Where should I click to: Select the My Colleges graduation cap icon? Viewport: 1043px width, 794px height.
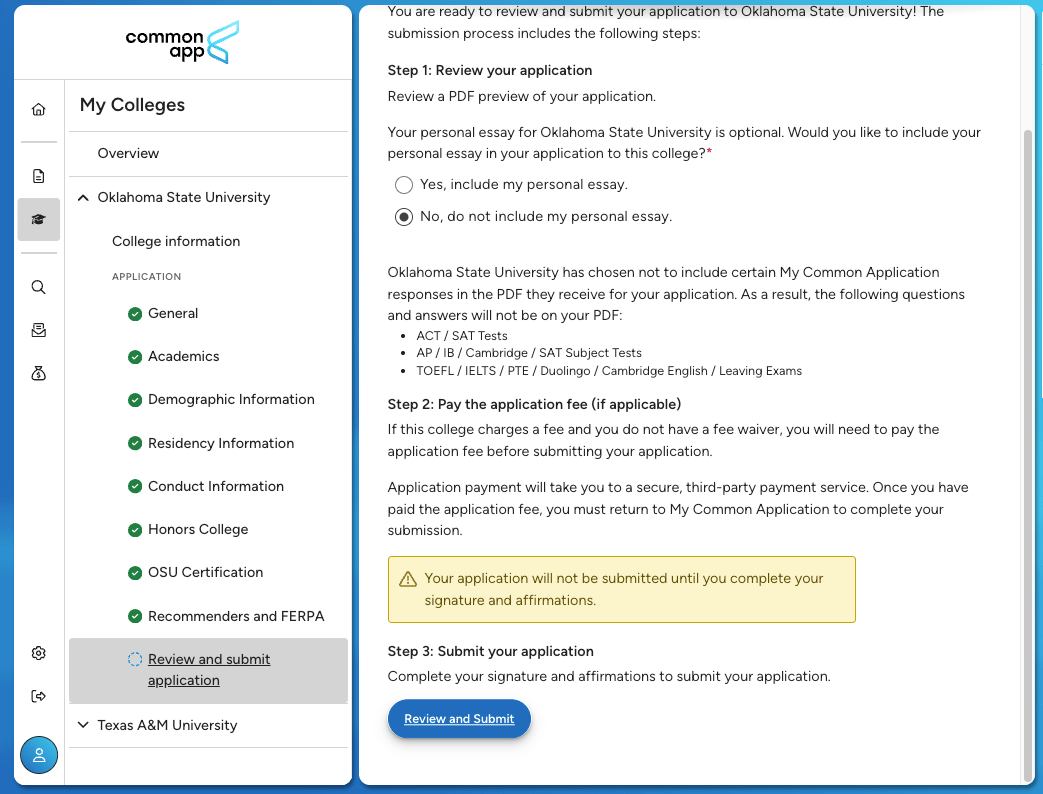(x=39, y=219)
